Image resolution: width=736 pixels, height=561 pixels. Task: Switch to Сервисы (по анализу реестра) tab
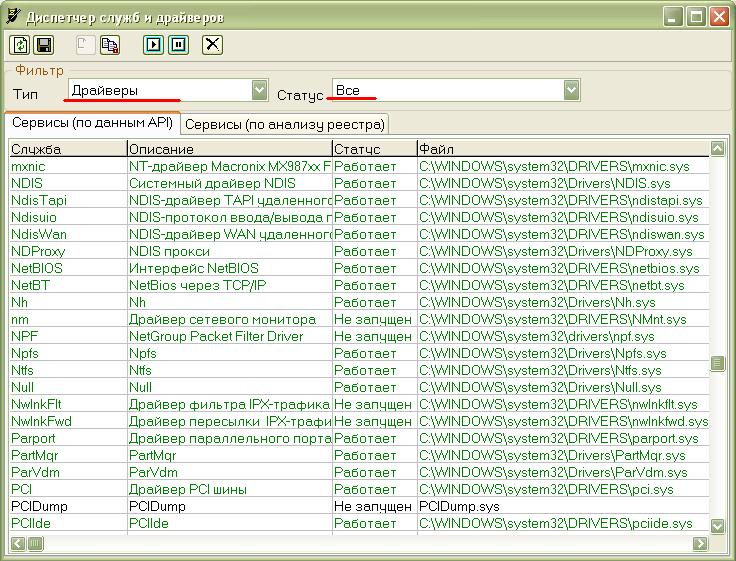(x=285, y=124)
